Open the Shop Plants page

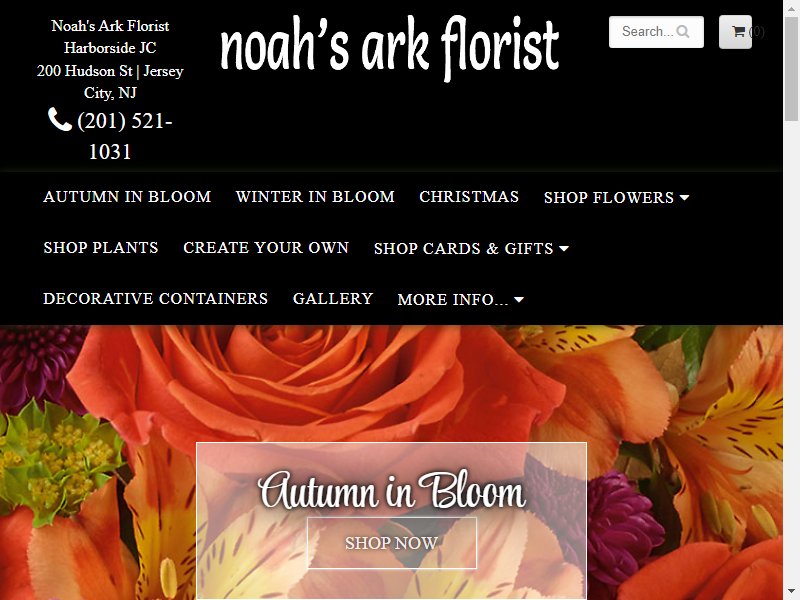tap(101, 248)
